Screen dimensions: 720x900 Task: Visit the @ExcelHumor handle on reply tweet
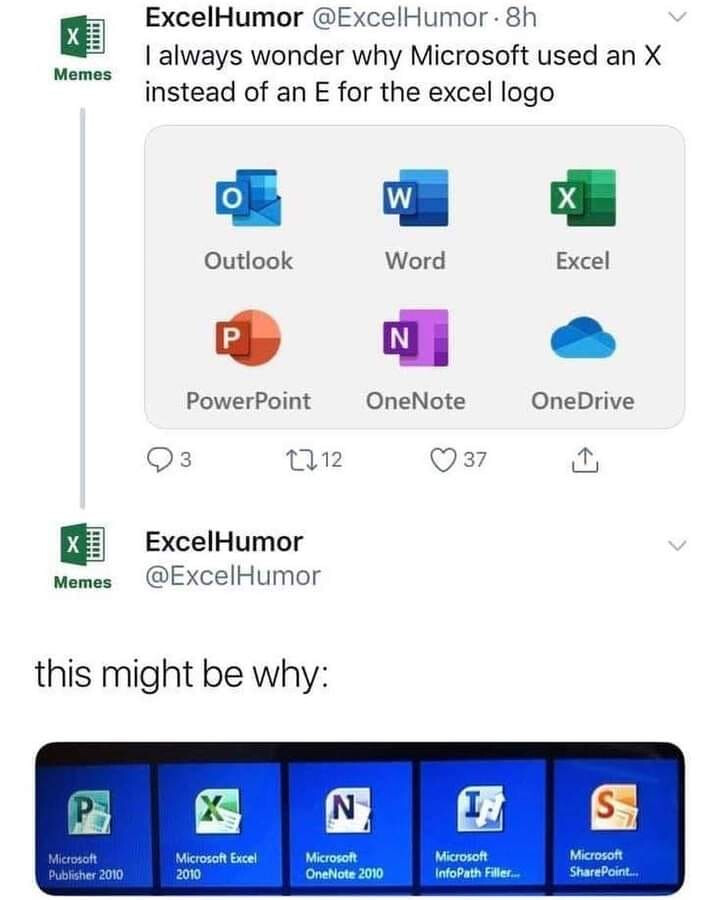[233, 576]
